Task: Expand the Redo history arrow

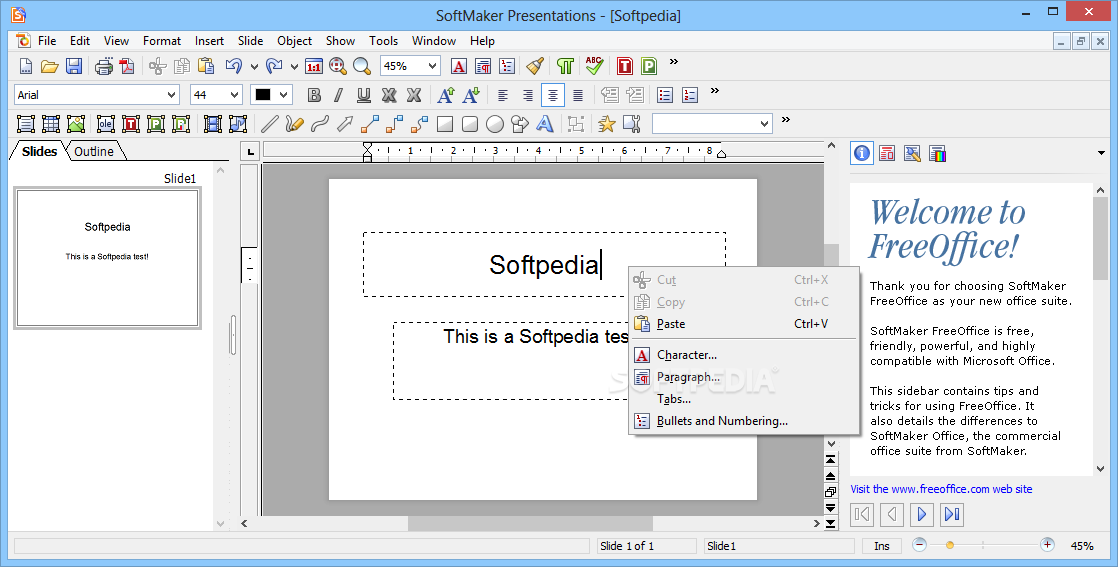Action: 294,66
